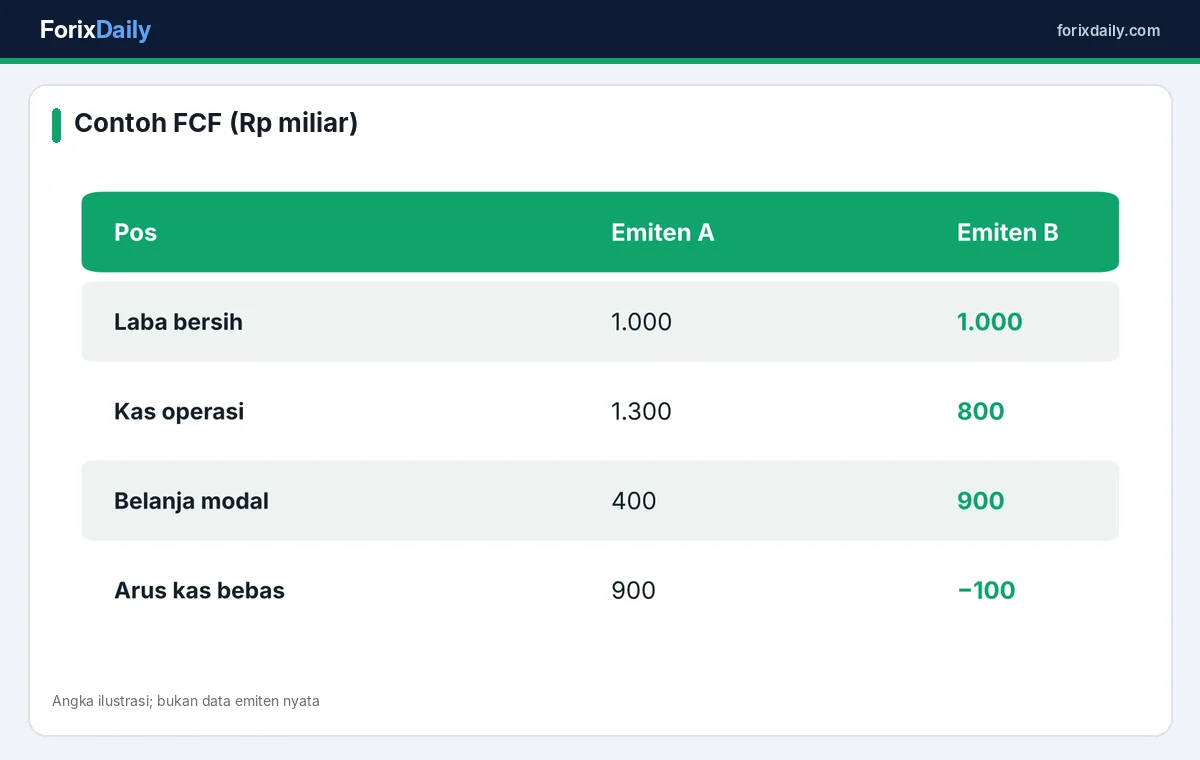The image size is (1200, 760).
Task: Click the Laba bersih row label
Action: pos(178,321)
